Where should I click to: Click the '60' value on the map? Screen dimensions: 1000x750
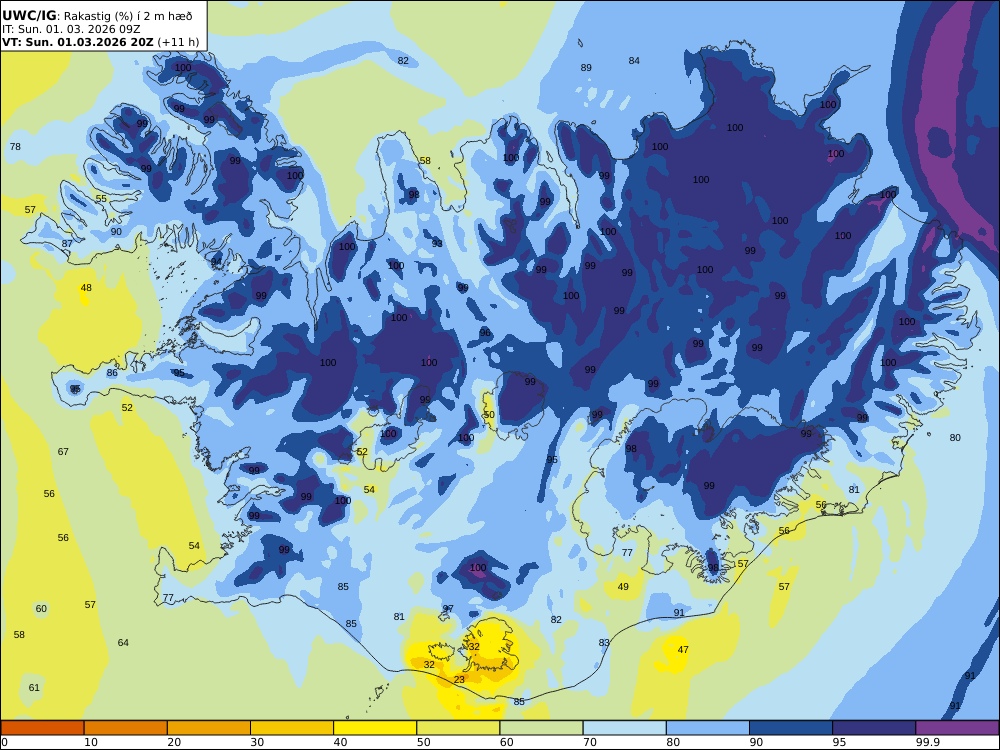coord(41,608)
